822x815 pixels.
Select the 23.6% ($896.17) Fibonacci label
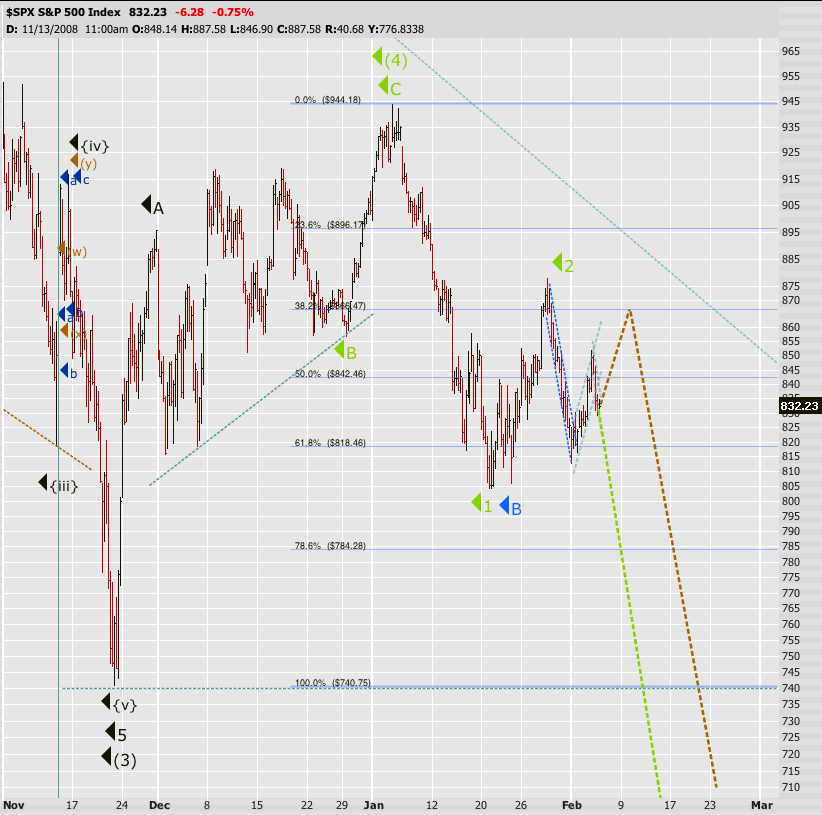tap(329, 224)
